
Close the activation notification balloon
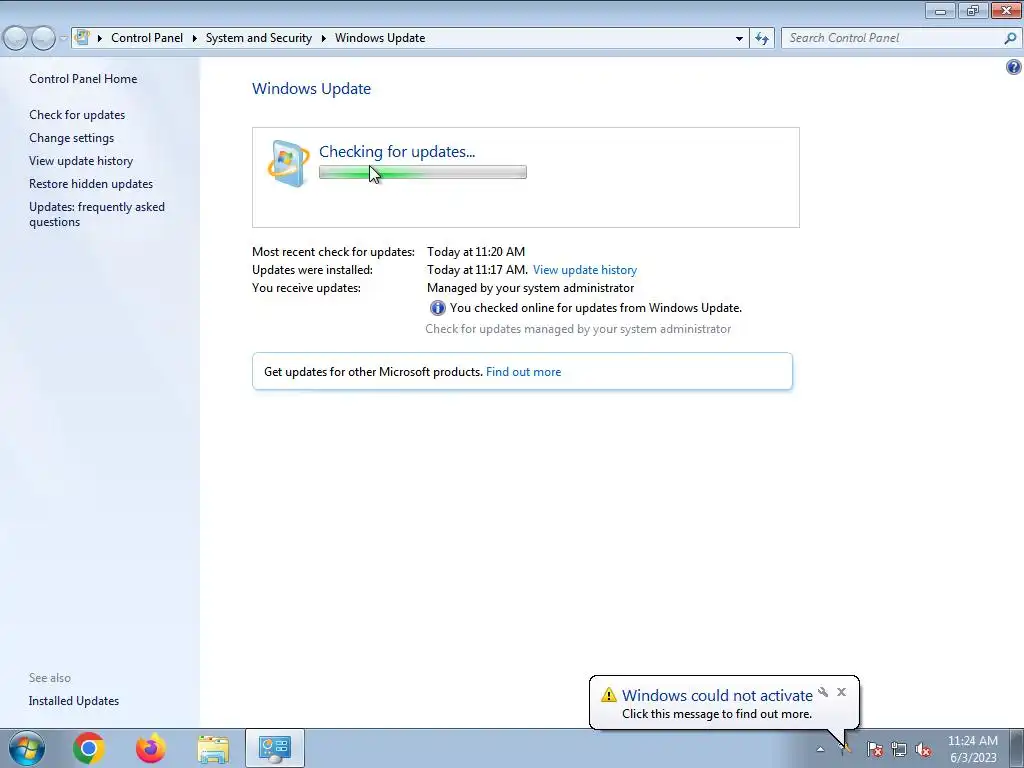(x=841, y=692)
